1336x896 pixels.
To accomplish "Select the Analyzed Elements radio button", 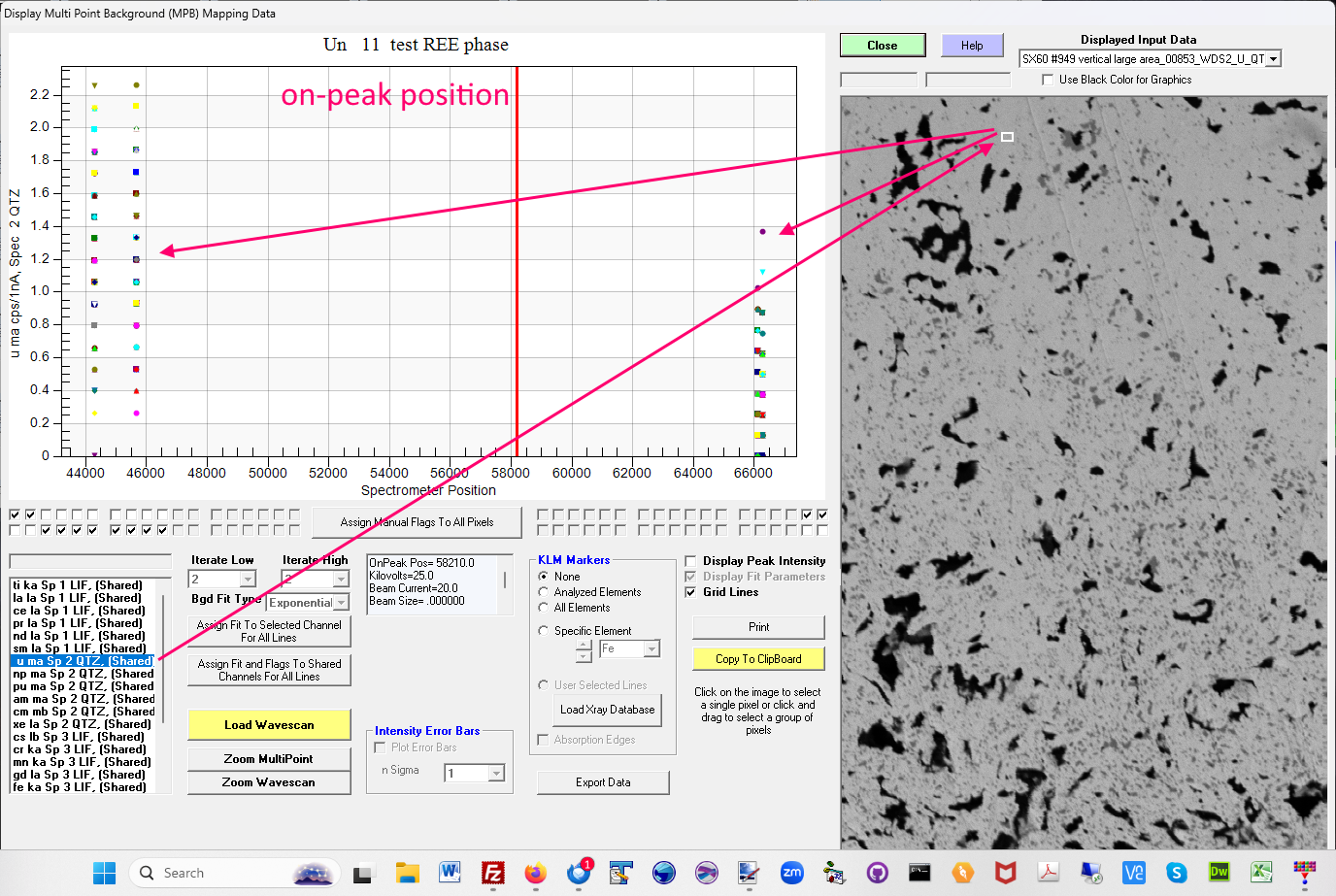I will 544,592.
